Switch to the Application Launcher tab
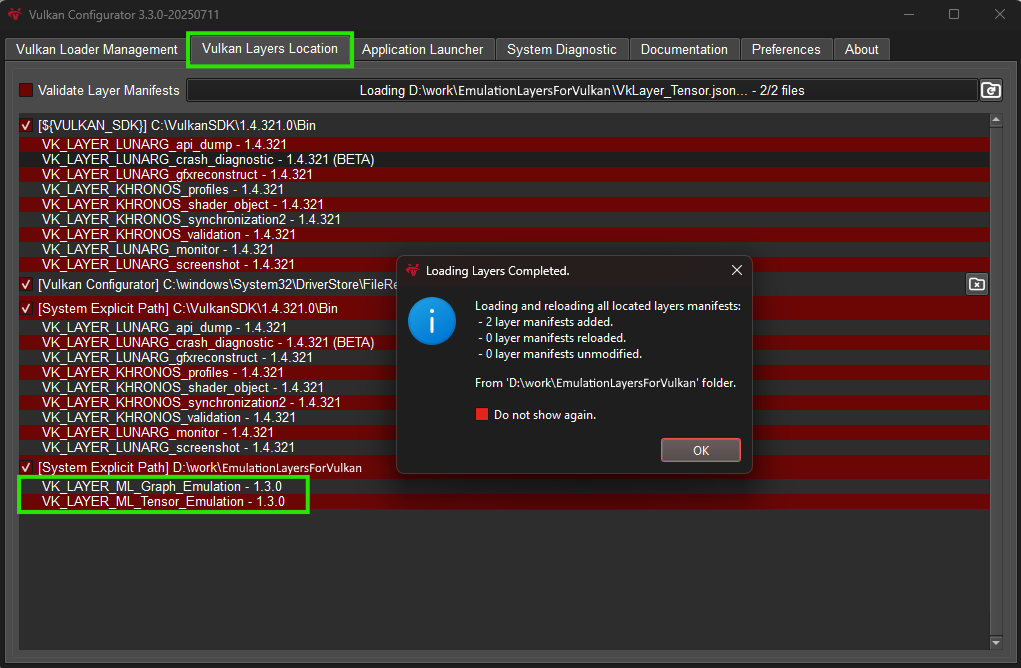 (x=424, y=49)
